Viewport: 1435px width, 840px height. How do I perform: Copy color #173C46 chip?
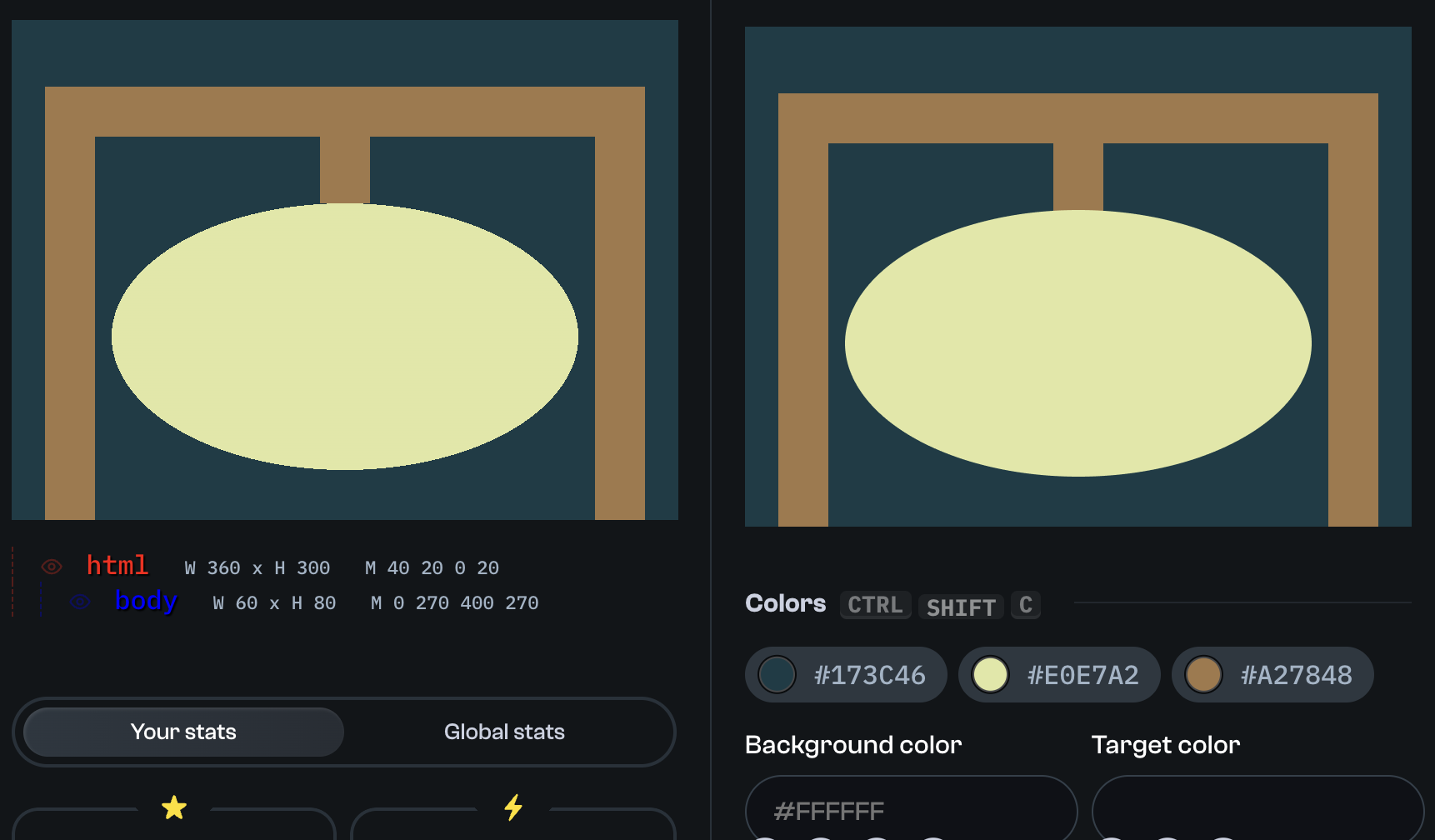pyautogui.click(x=846, y=675)
